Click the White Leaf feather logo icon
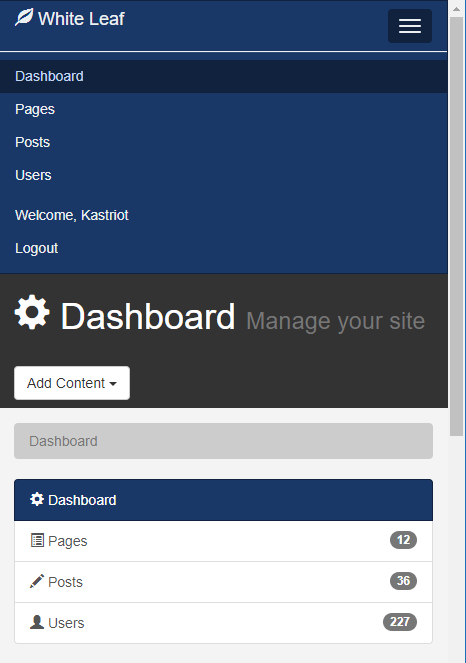The width and height of the screenshot is (466, 663). click(24, 18)
